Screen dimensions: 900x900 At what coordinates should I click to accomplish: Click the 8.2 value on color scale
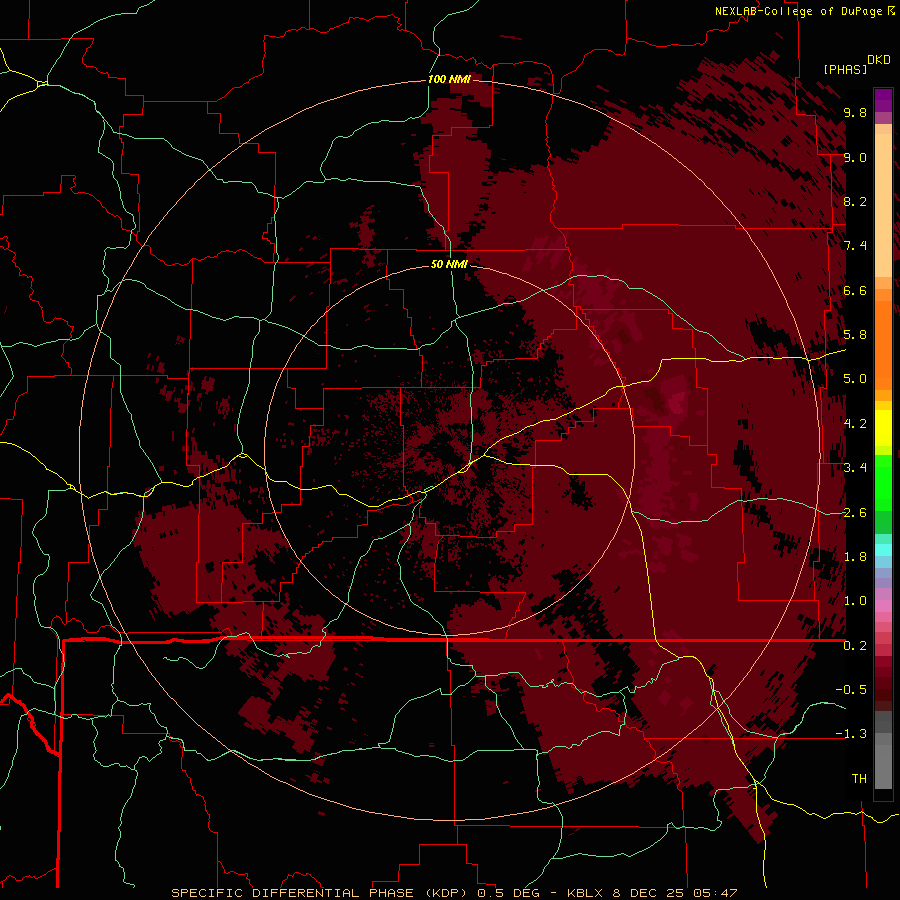tap(855, 201)
